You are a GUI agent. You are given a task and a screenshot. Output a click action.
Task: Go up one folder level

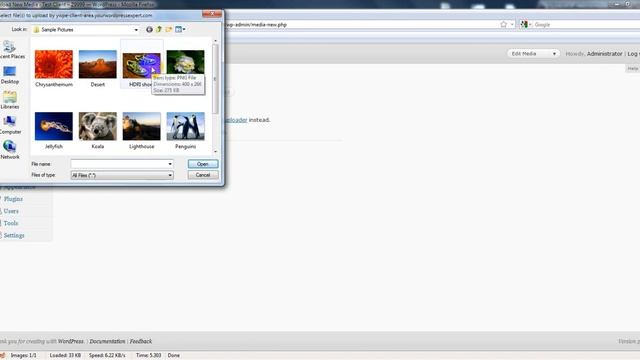pyautogui.click(x=159, y=29)
